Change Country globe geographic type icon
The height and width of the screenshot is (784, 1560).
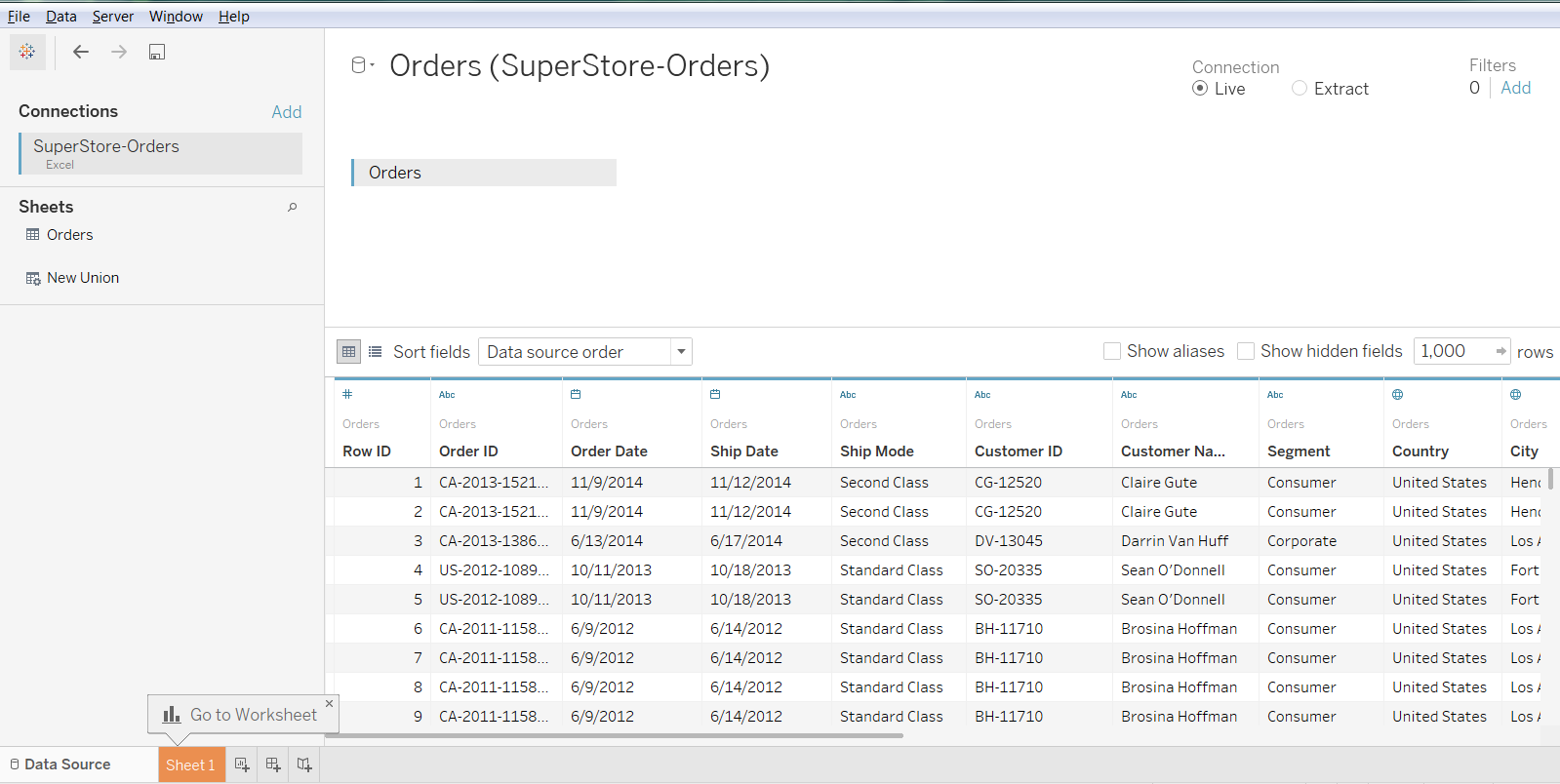click(1398, 394)
